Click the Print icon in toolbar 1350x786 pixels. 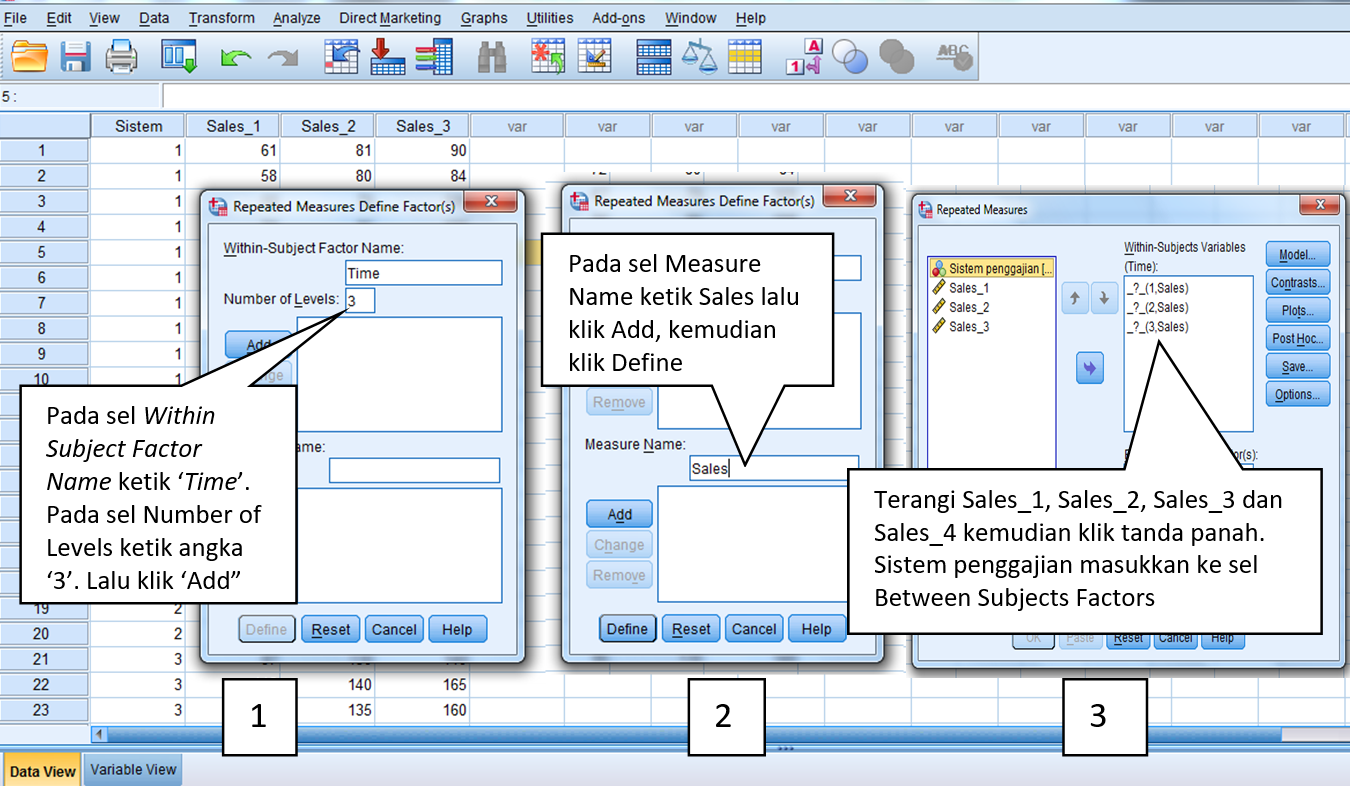[122, 56]
